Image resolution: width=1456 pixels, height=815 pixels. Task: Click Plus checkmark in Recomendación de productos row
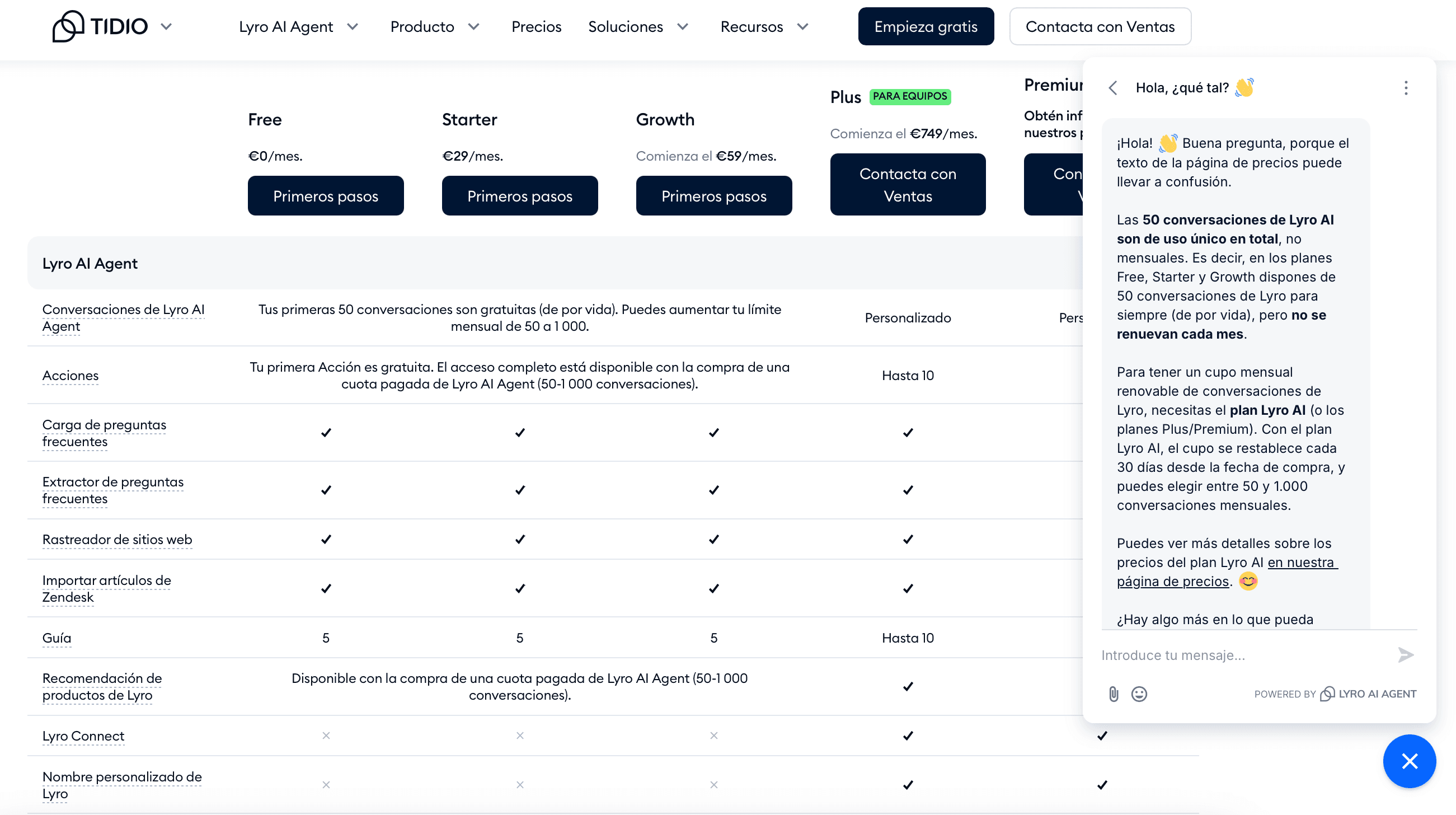point(908,686)
